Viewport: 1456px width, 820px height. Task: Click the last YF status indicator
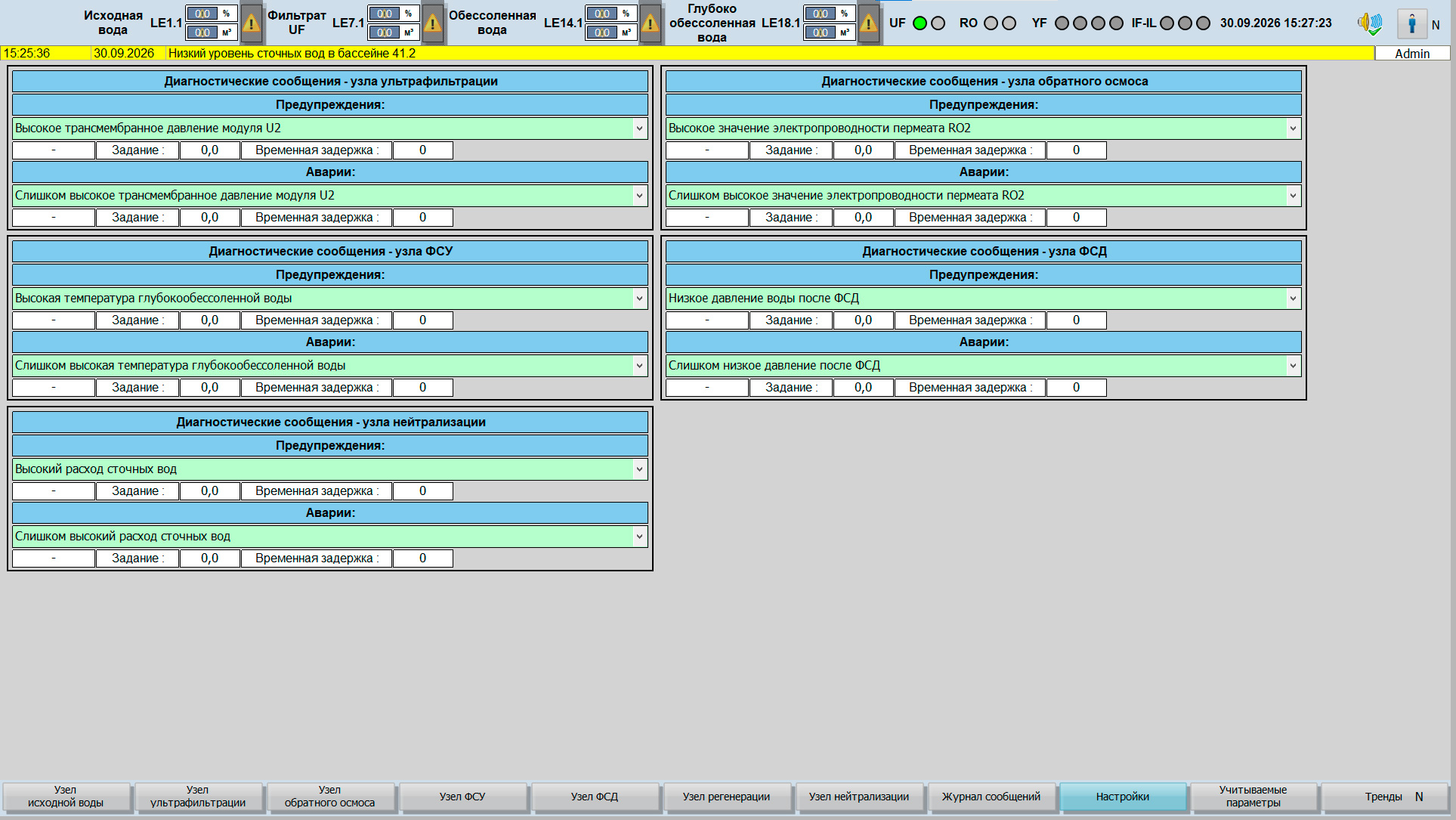tap(1116, 23)
